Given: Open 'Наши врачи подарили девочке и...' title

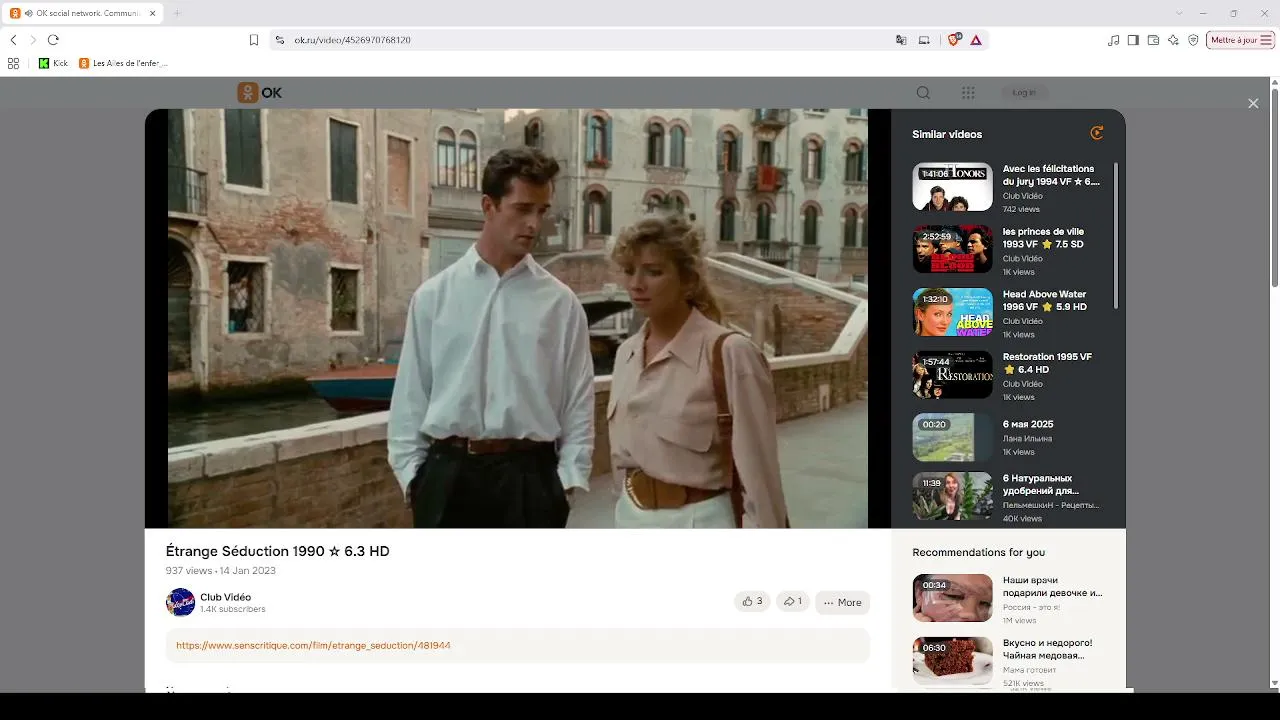Looking at the screenshot, I should click(x=1053, y=586).
